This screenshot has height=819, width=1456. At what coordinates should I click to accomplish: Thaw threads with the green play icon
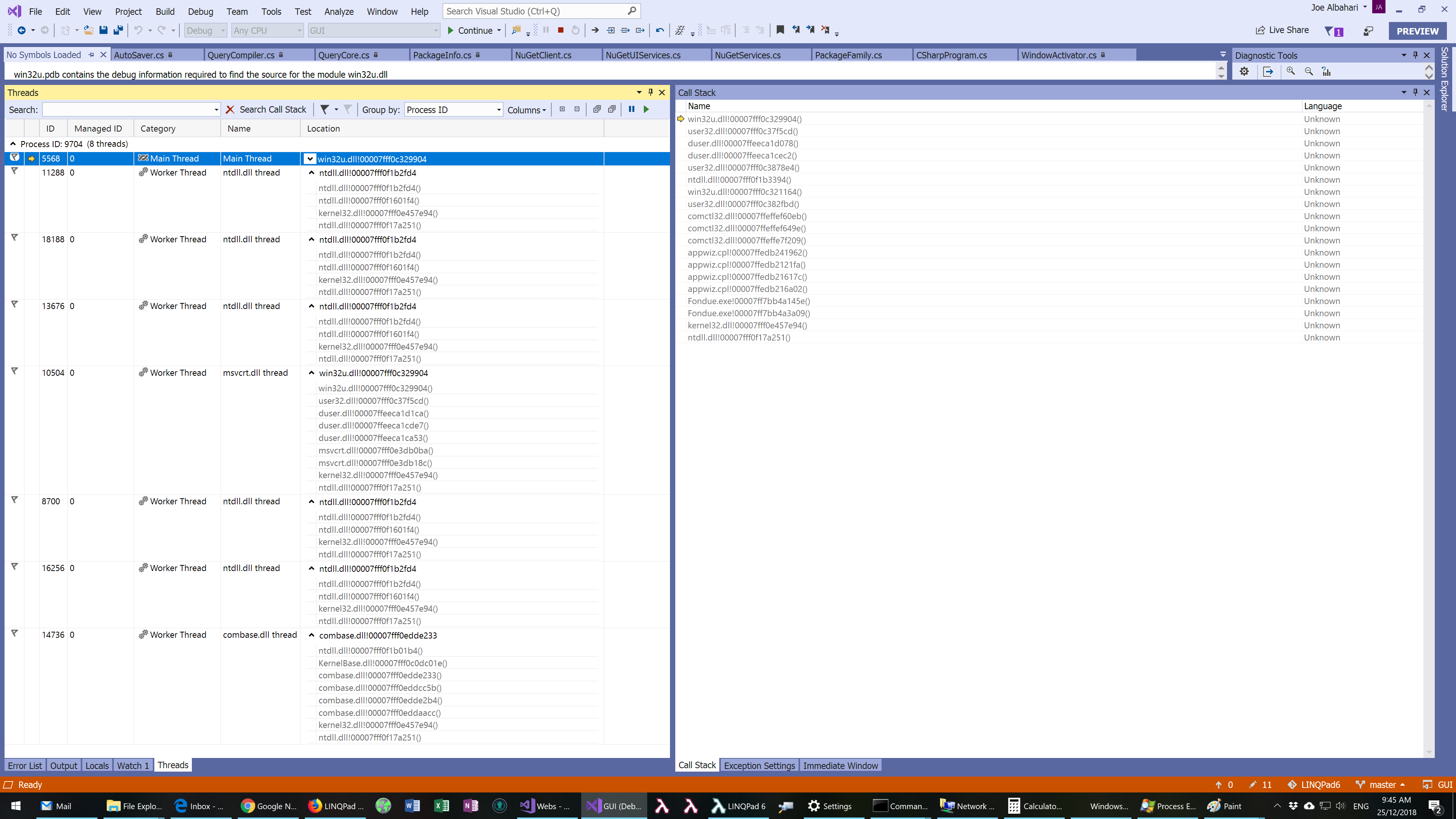(646, 110)
